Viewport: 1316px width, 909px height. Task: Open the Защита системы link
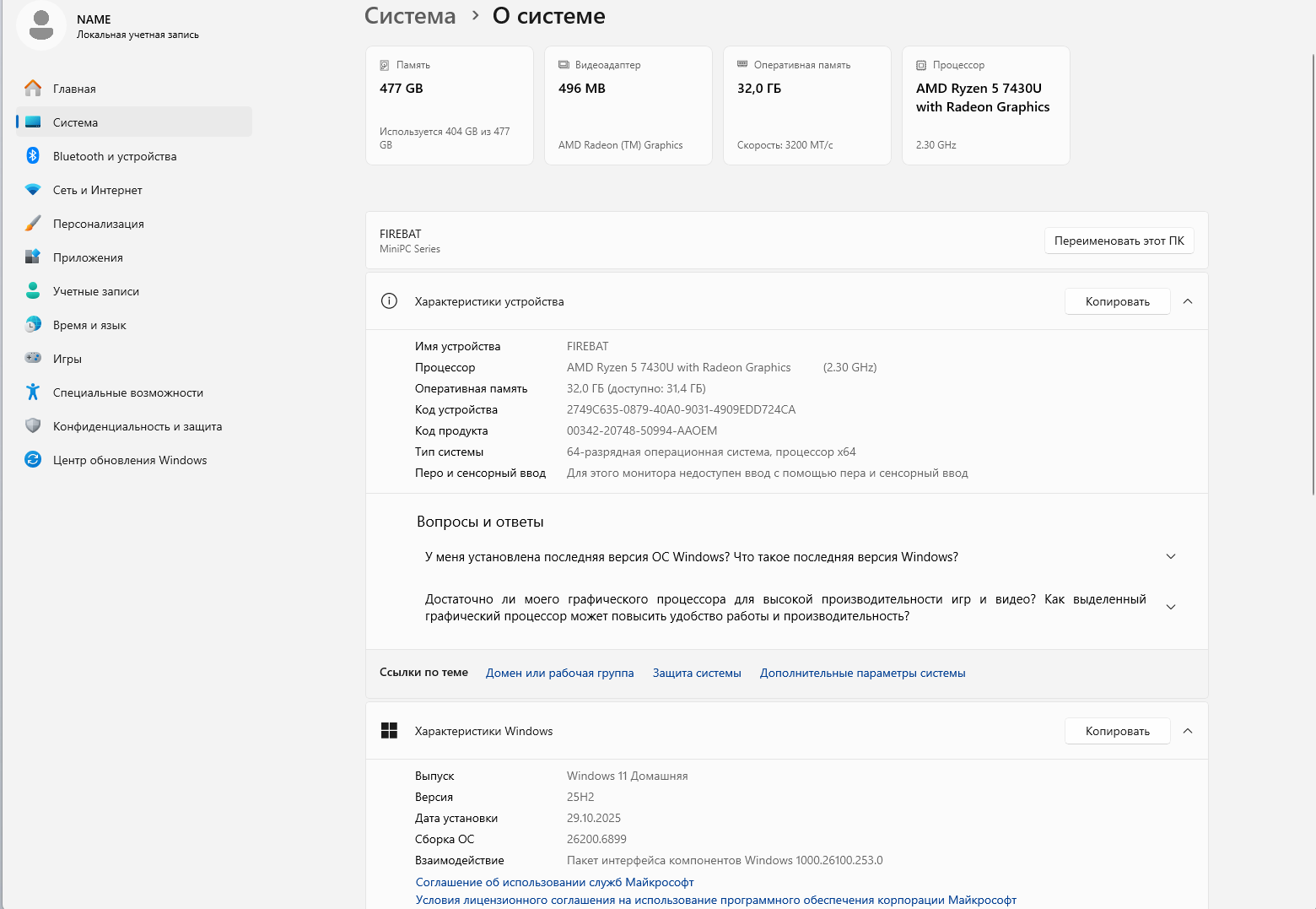coord(697,674)
